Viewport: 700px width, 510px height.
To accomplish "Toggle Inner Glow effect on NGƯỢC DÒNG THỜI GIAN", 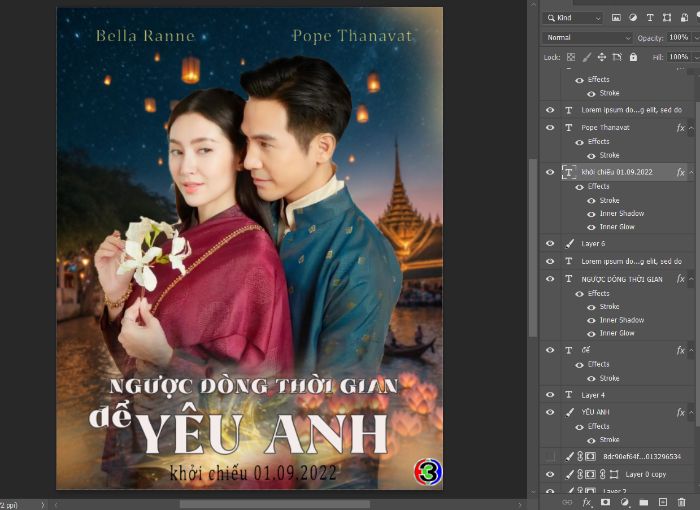I will (591, 334).
